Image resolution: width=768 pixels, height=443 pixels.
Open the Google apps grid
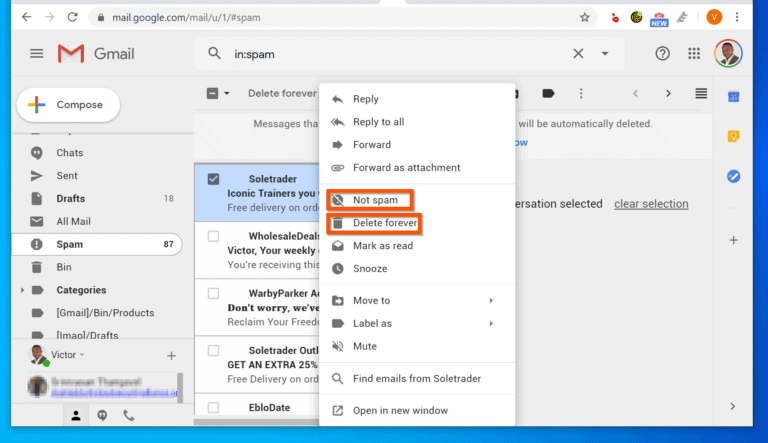694,53
